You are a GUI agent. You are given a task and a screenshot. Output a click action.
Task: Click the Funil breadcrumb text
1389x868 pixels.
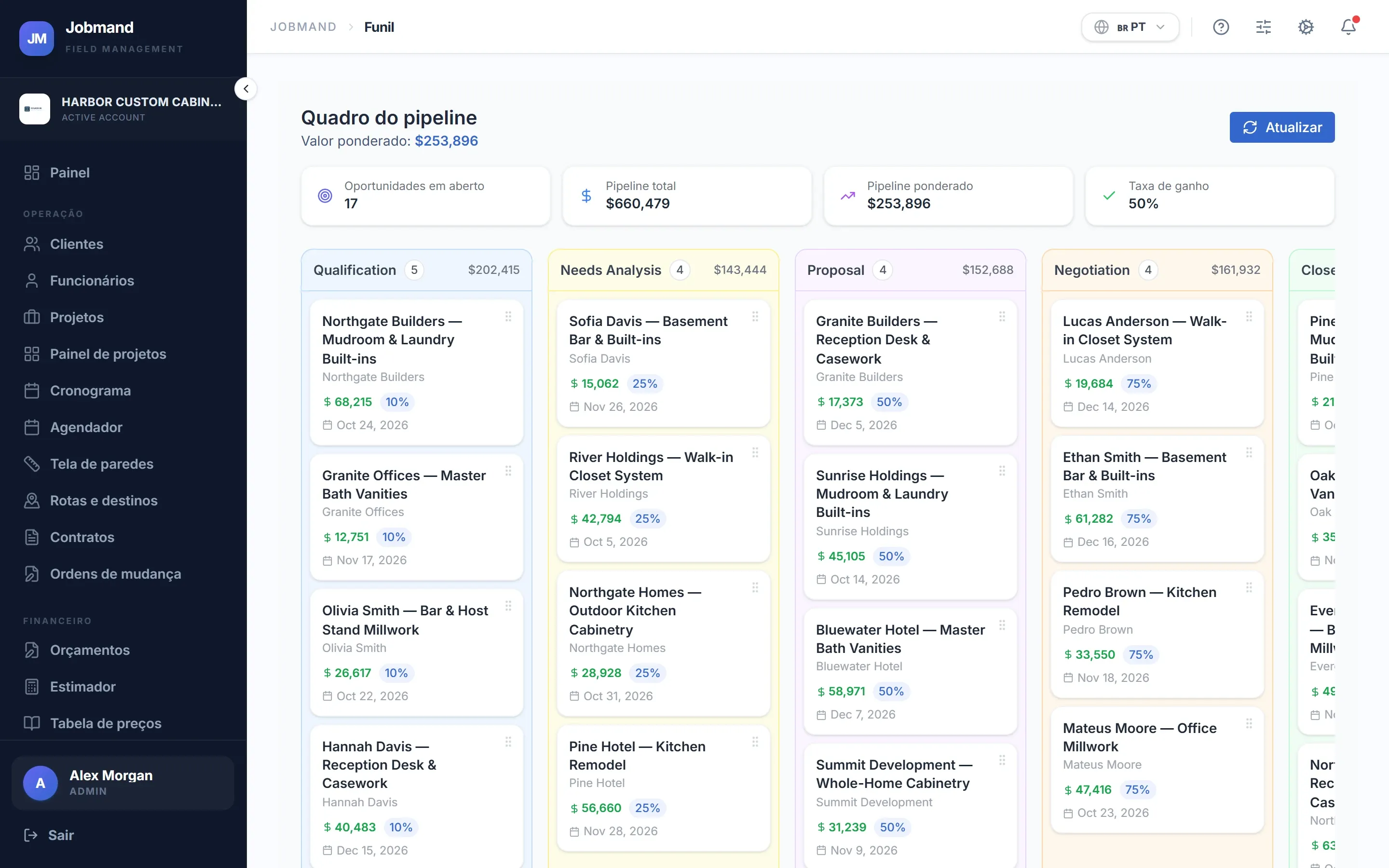(379, 27)
